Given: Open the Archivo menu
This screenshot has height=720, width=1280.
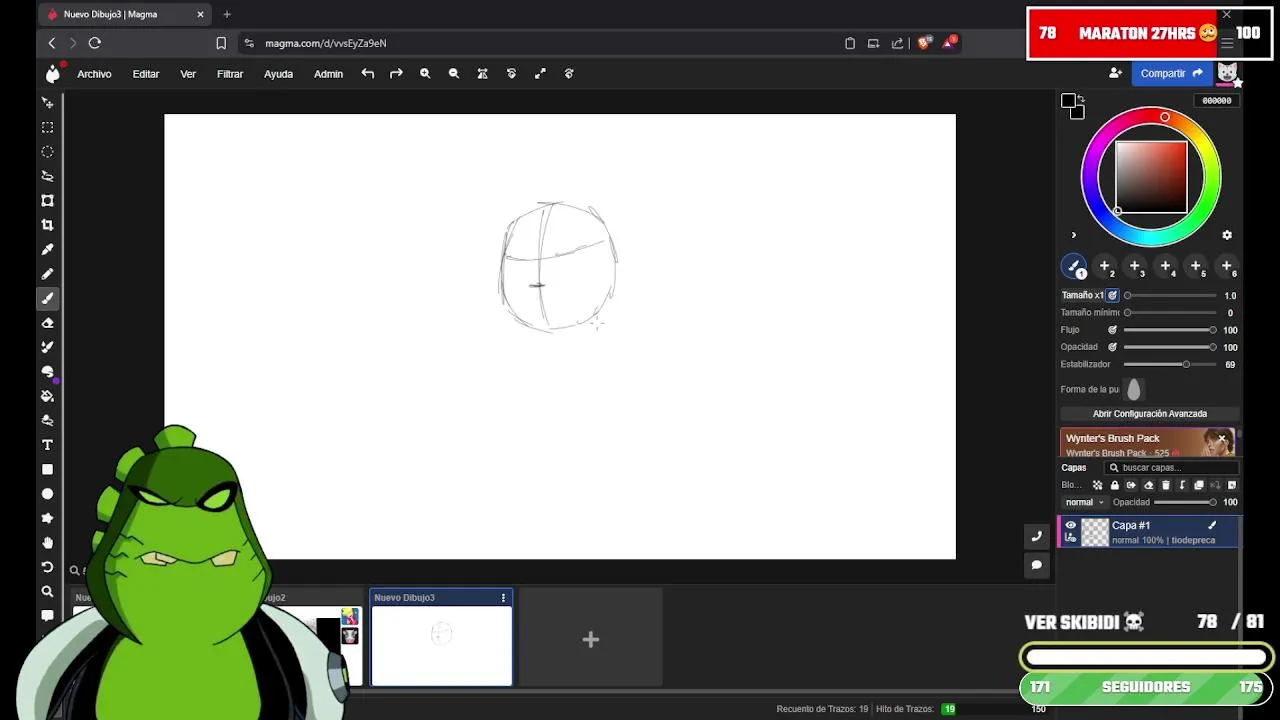Looking at the screenshot, I should coord(94,74).
